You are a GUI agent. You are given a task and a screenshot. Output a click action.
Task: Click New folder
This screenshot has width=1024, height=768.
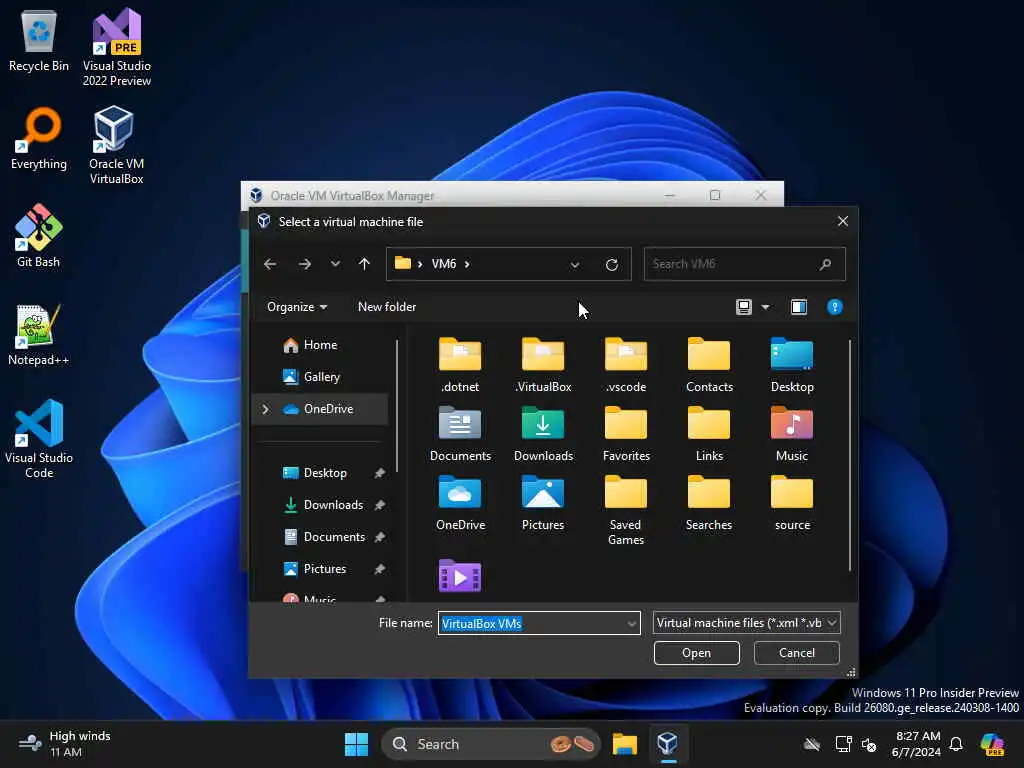coord(387,307)
